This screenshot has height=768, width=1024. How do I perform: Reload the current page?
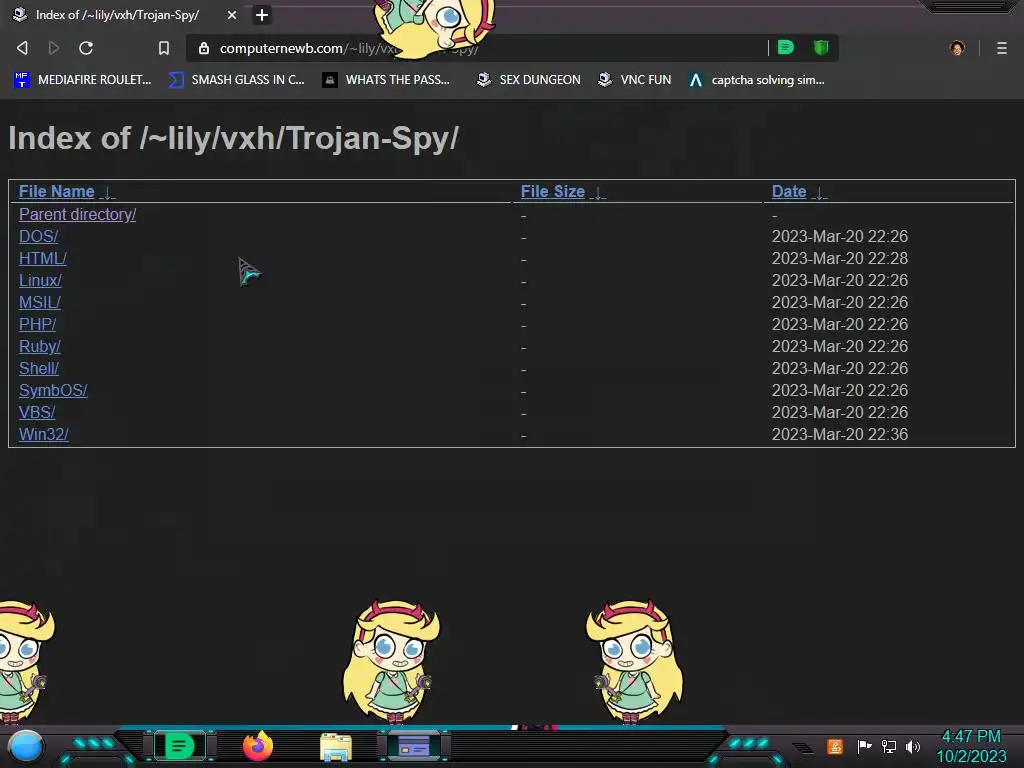86,48
